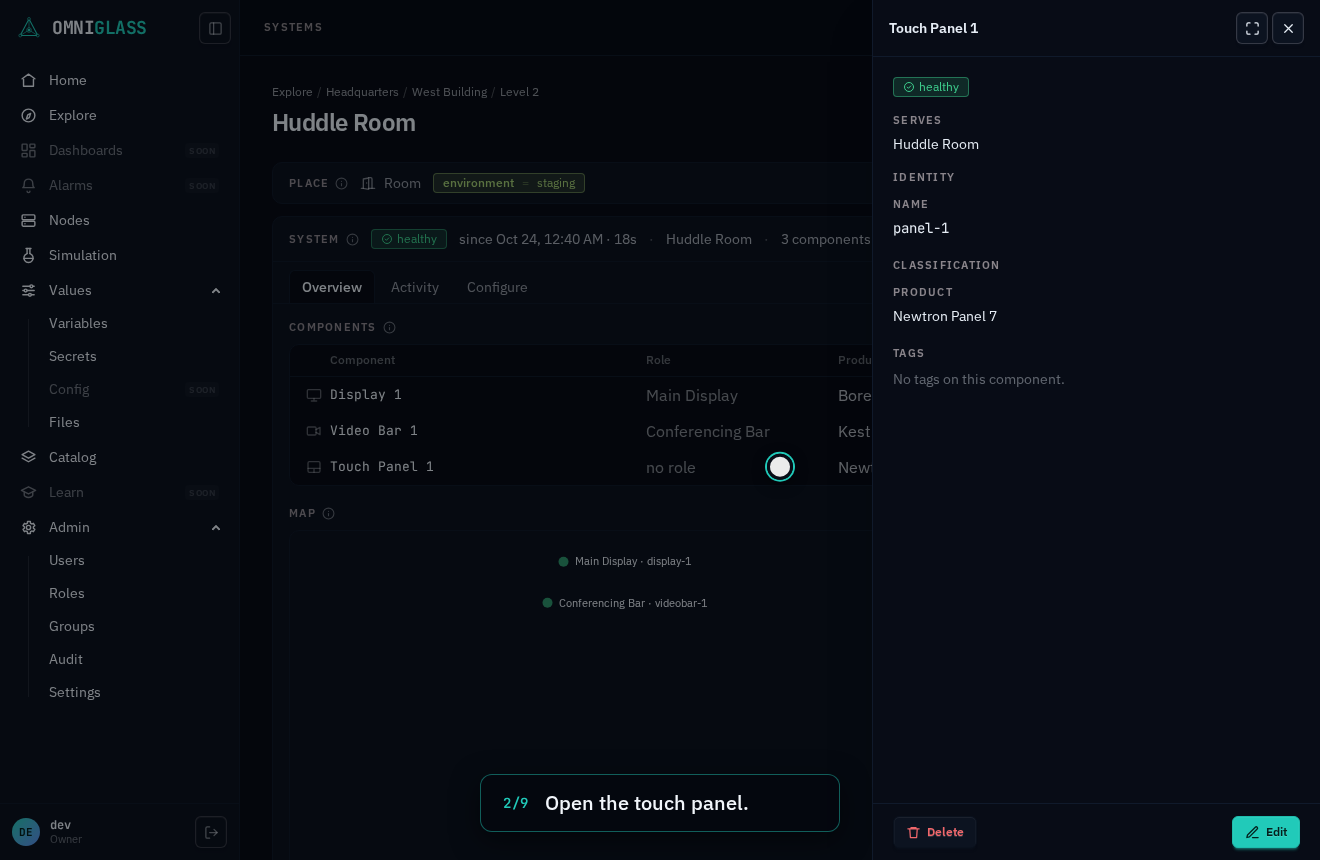The width and height of the screenshot is (1320, 860).
Task: Open Files under Values
Action: (64, 422)
